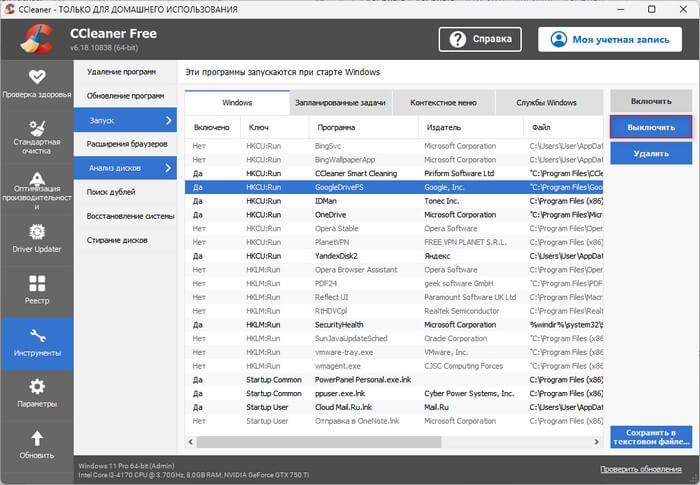Click the Справка help button
Image resolution: width=700 pixels, height=485 pixels.
[482, 39]
